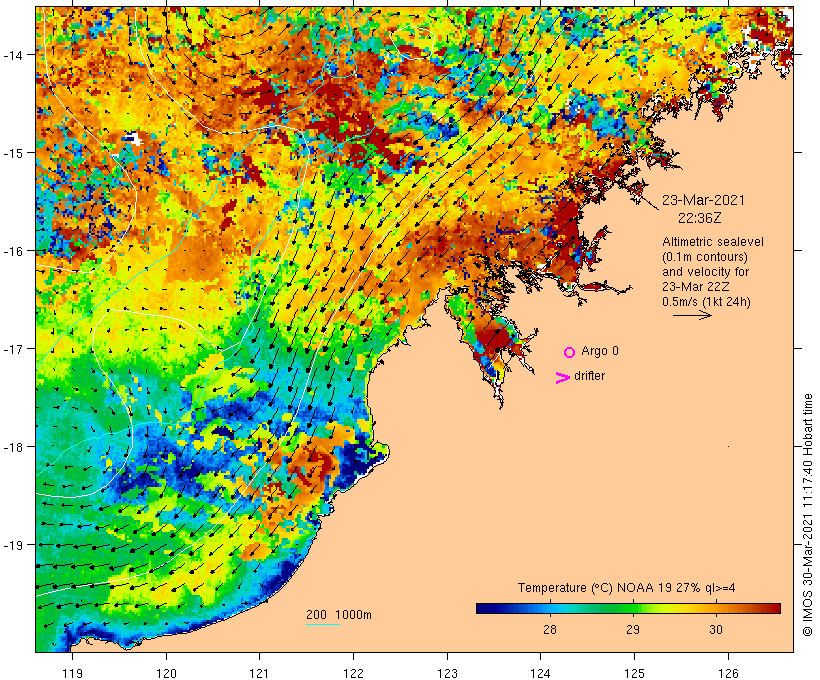Click the '23-Mar-2021' date label
The image size is (820, 680).
click(703, 200)
